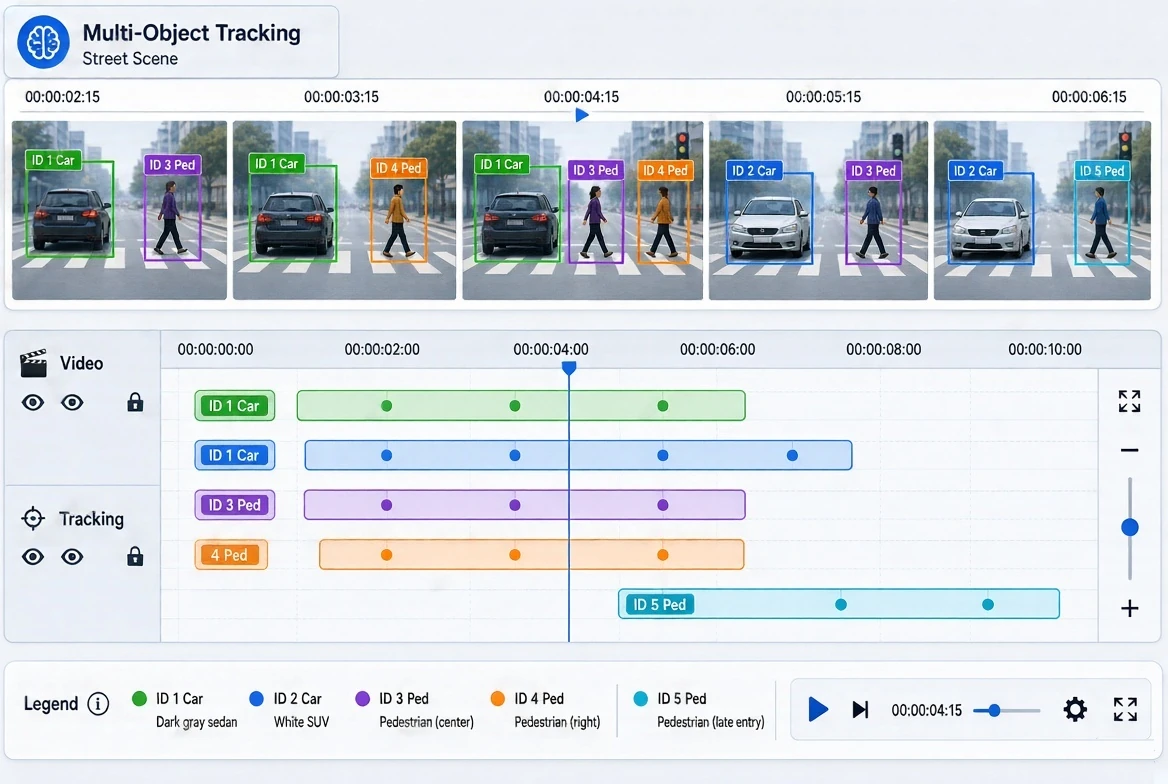Open the frame thumbnail at 00:00:02:15

[x=119, y=210]
